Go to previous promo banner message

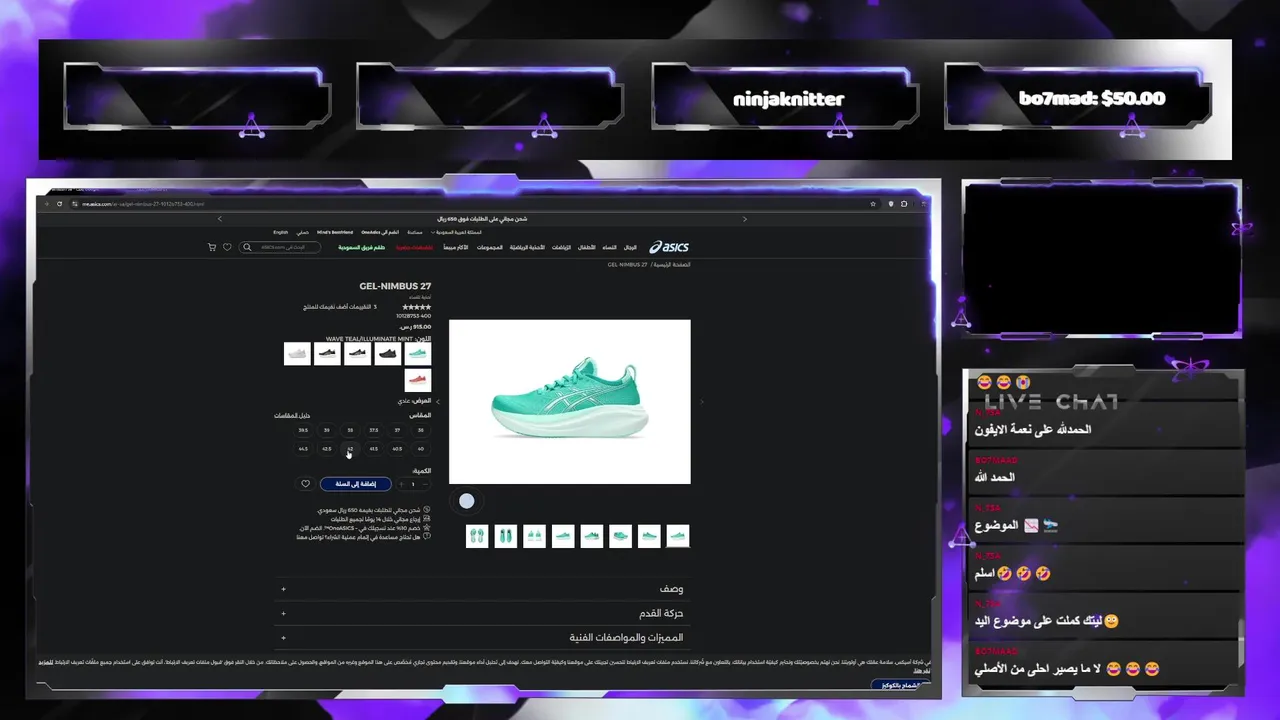tap(220, 219)
